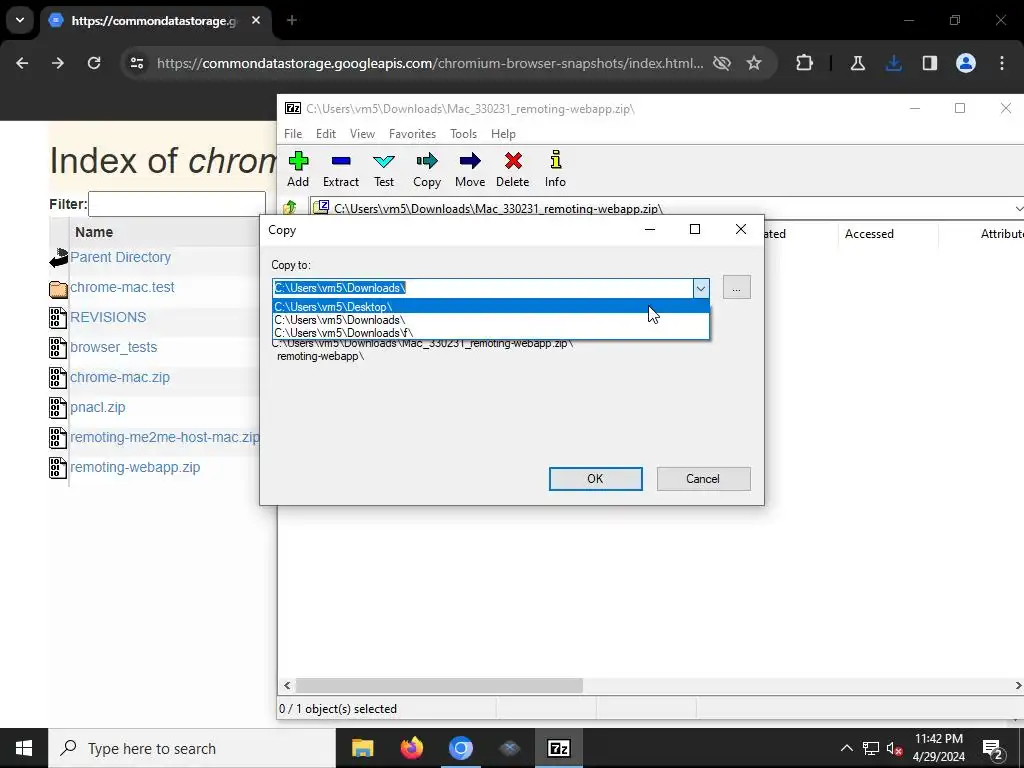
Task: Open File Explorer from taskbar
Action: click(362, 748)
